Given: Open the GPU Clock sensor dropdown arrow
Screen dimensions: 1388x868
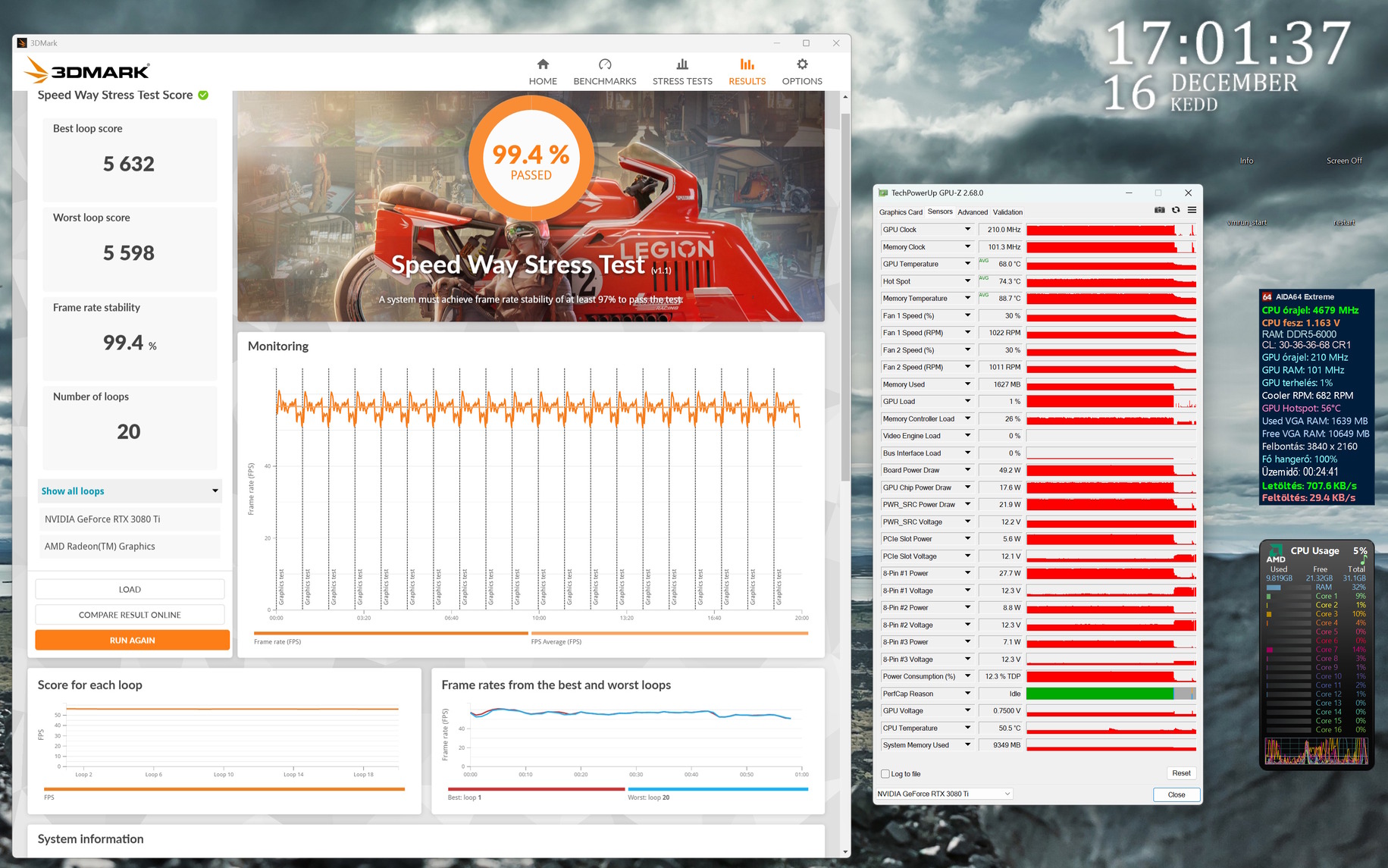Looking at the screenshot, I should [x=967, y=230].
